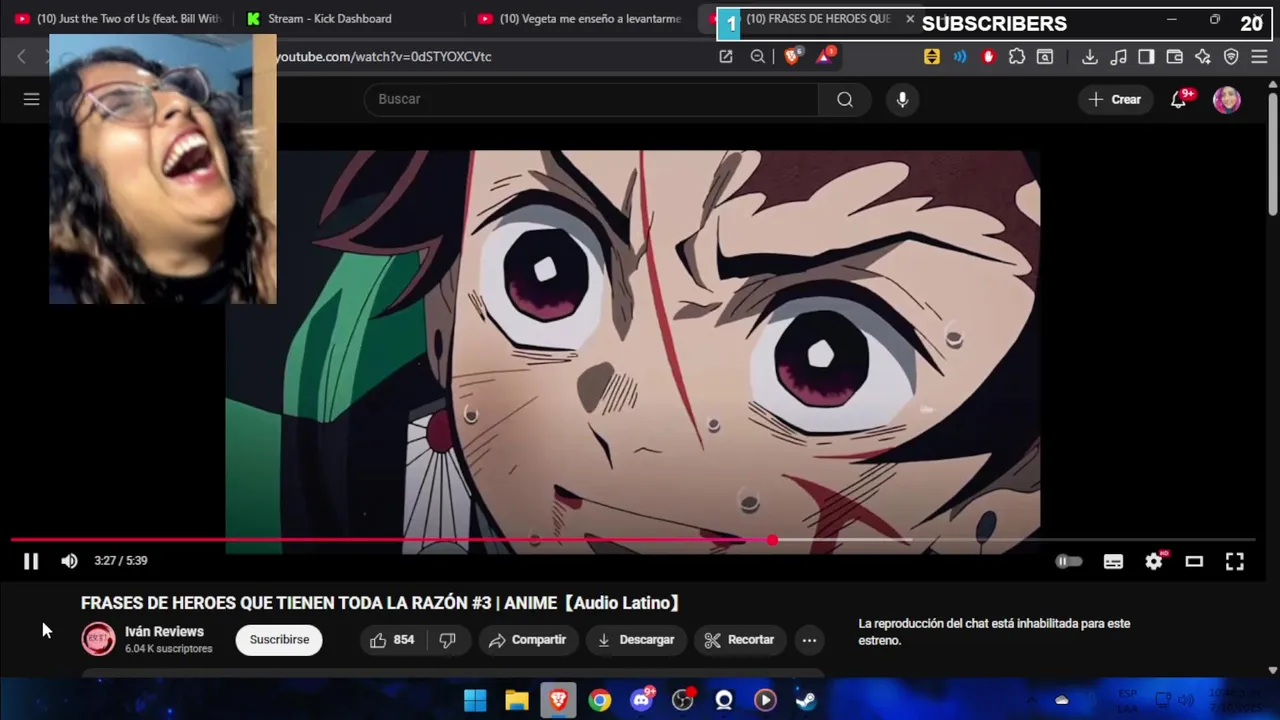1280x720 pixels.
Task: Click the Buscar search field
Action: [x=592, y=99]
